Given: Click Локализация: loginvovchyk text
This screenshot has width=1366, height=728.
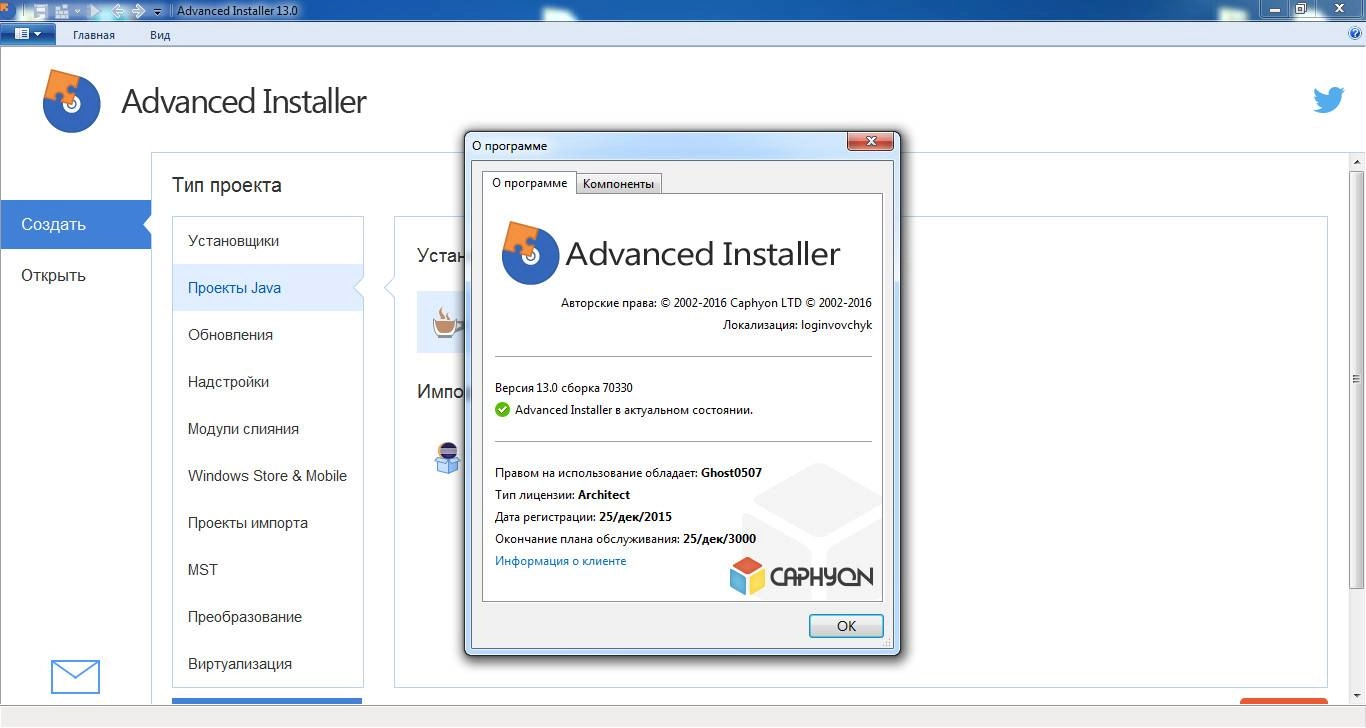Looking at the screenshot, I should (797, 325).
